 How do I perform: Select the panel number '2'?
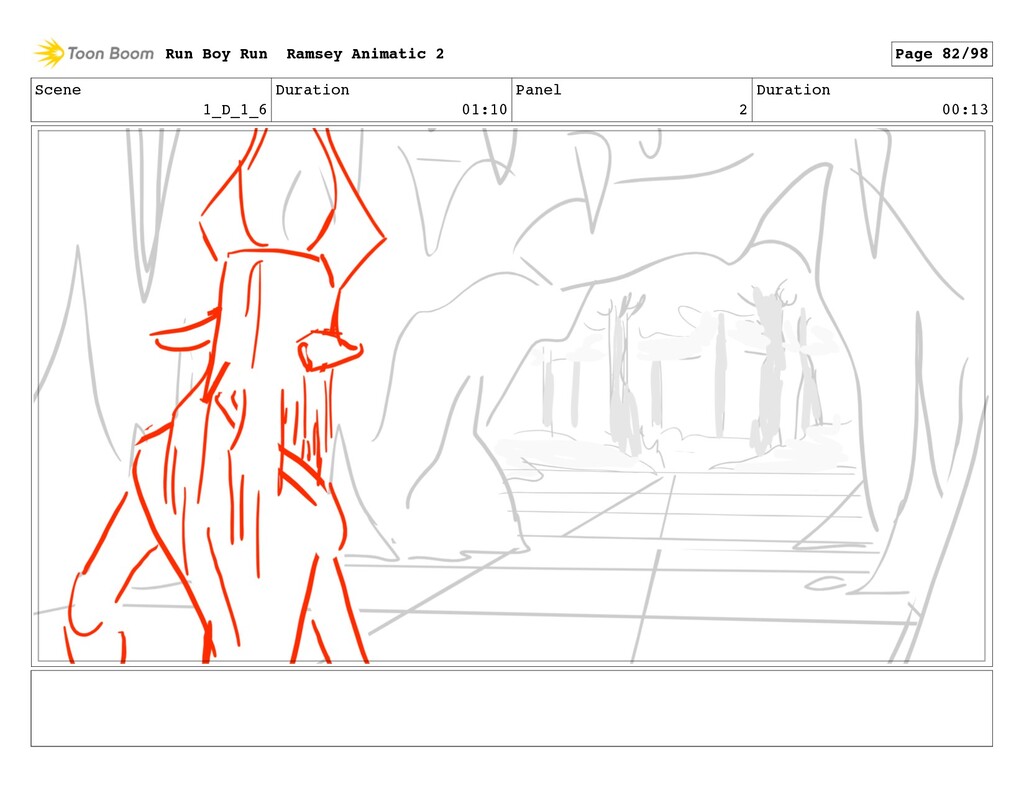tap(743, 110)
